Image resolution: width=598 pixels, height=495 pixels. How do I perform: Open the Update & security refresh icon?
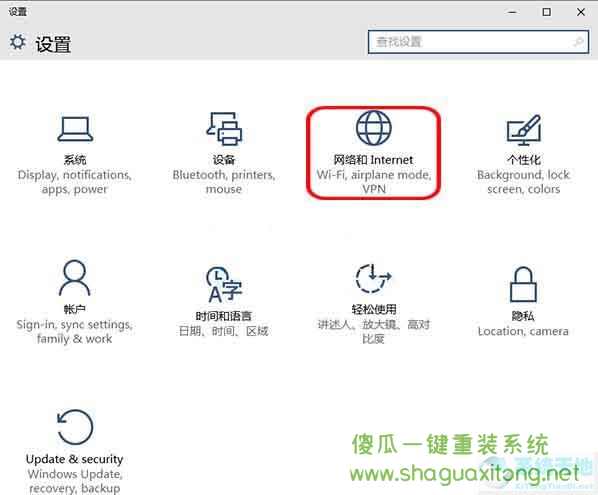[x=75, y=427]
